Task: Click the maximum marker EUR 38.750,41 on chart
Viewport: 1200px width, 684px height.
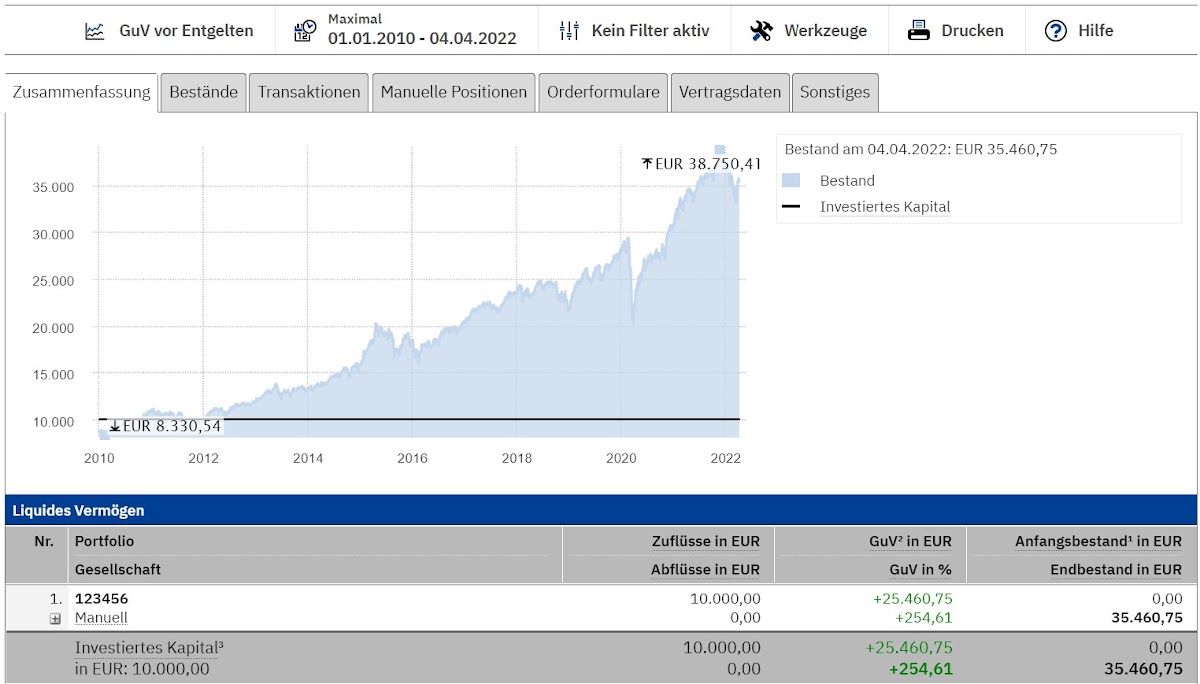Action: click(702, 163)
